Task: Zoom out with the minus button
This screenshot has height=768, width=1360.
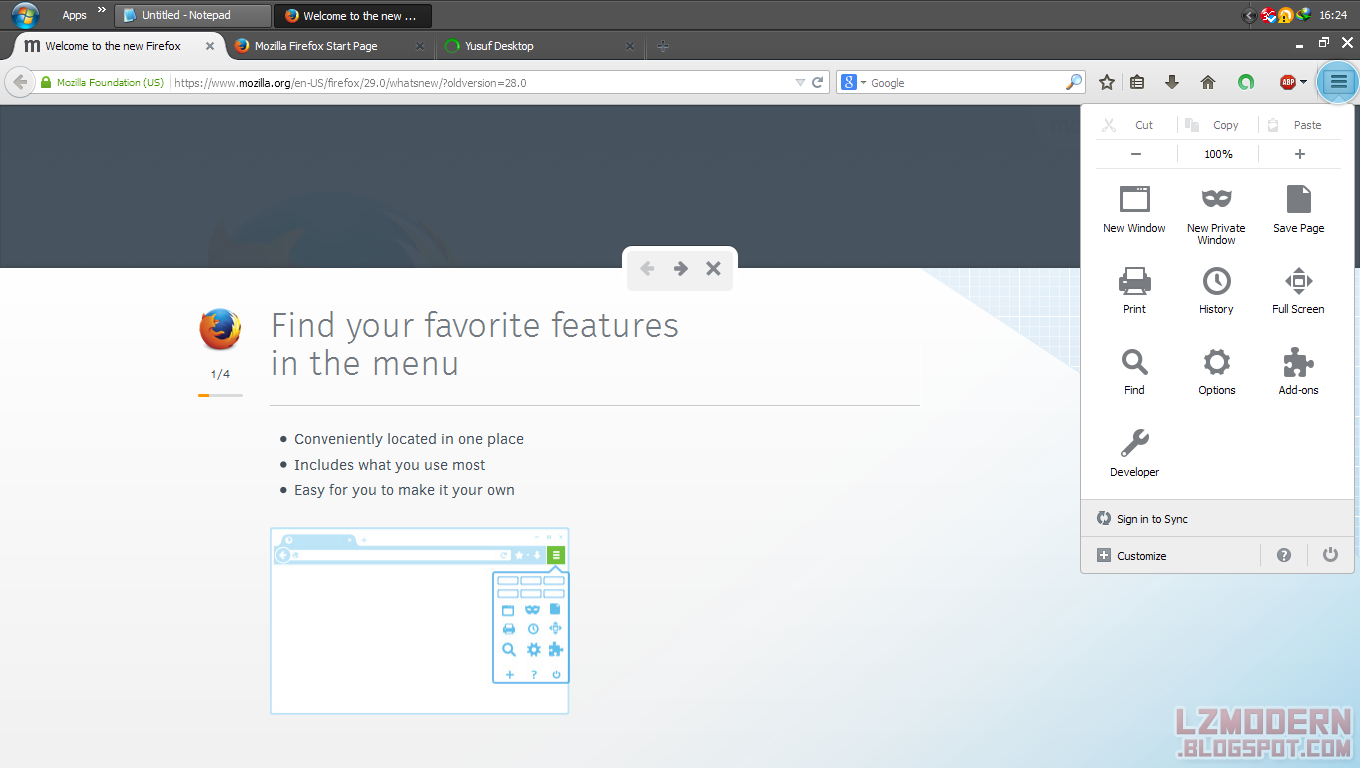Action: pos(1136,154)
